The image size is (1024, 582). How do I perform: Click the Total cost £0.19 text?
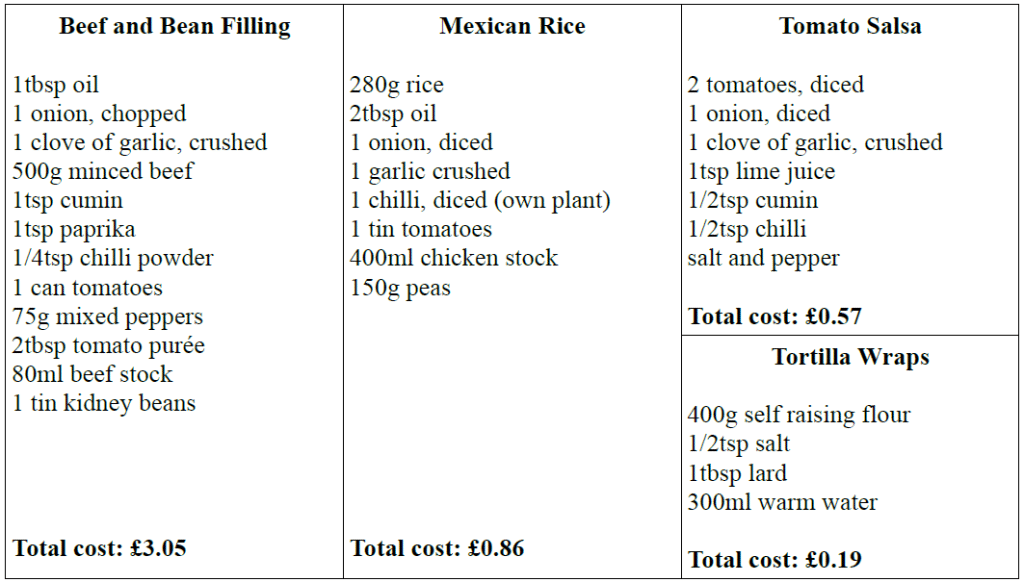[x=775, y=560]
